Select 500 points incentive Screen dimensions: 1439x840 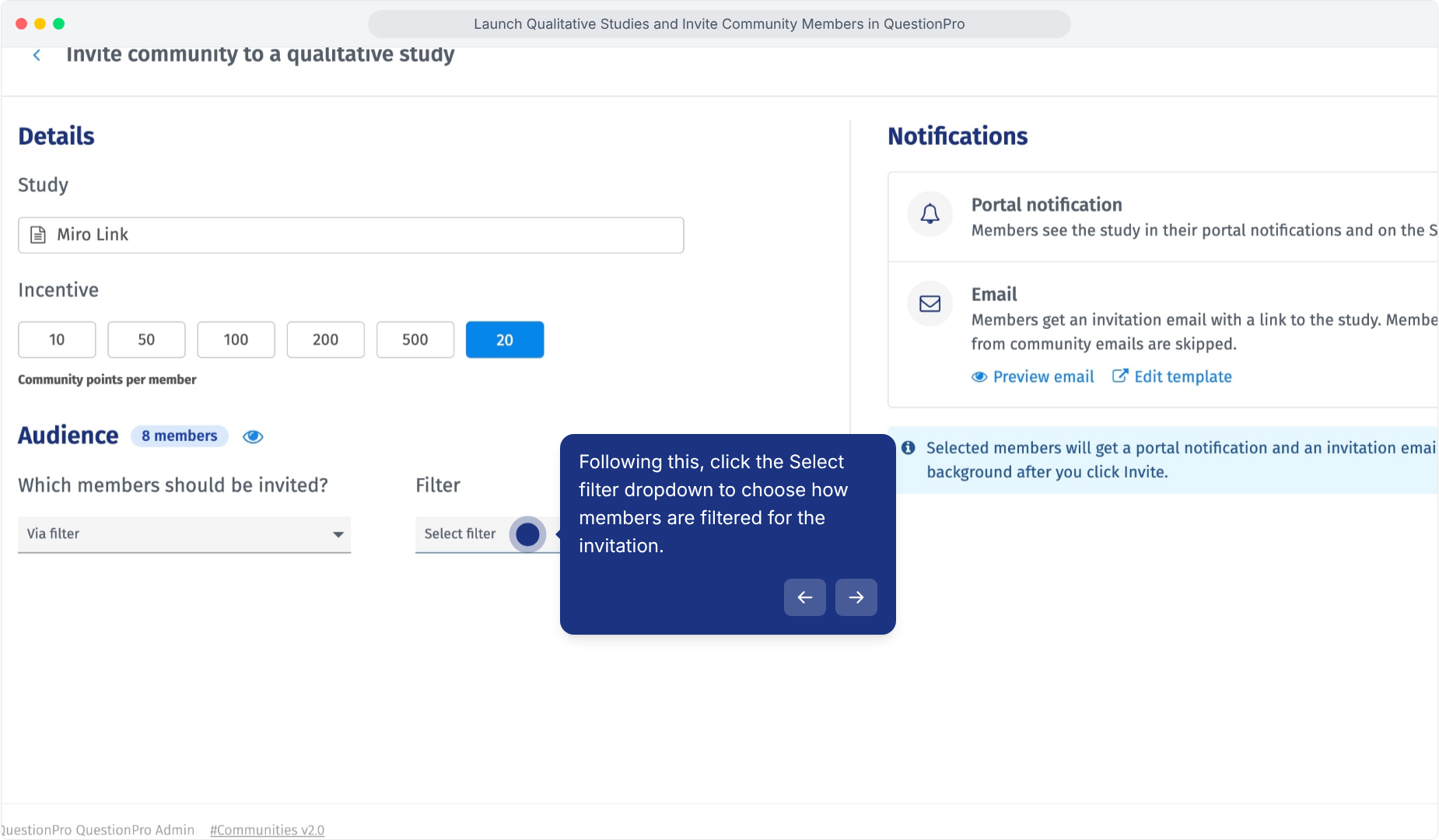pos(415,340)
